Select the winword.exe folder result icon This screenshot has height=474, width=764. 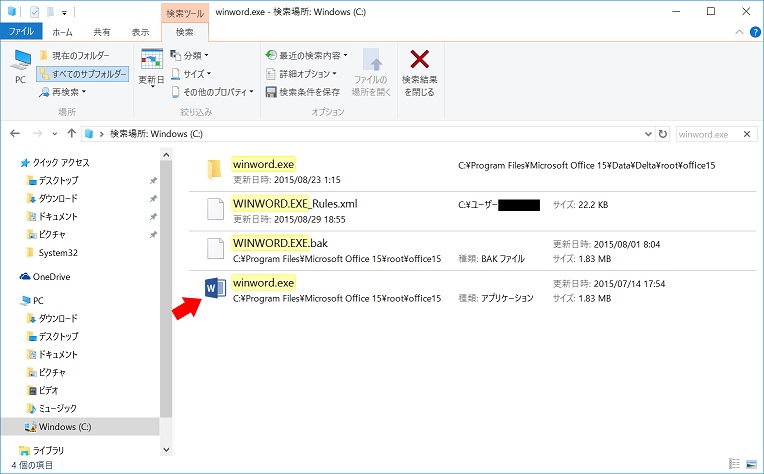214,170
